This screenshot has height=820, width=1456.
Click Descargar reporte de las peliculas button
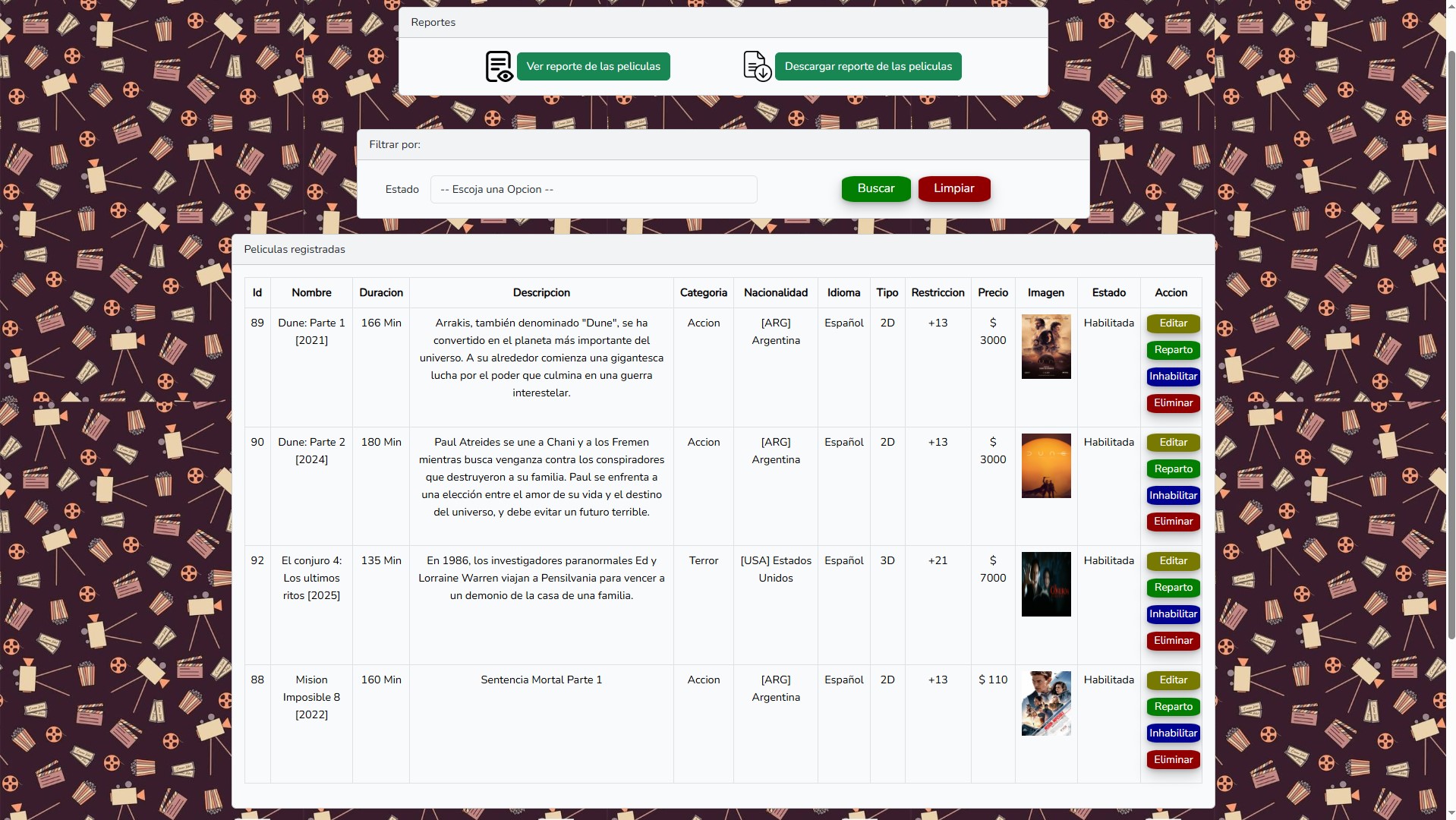point(868,67)
